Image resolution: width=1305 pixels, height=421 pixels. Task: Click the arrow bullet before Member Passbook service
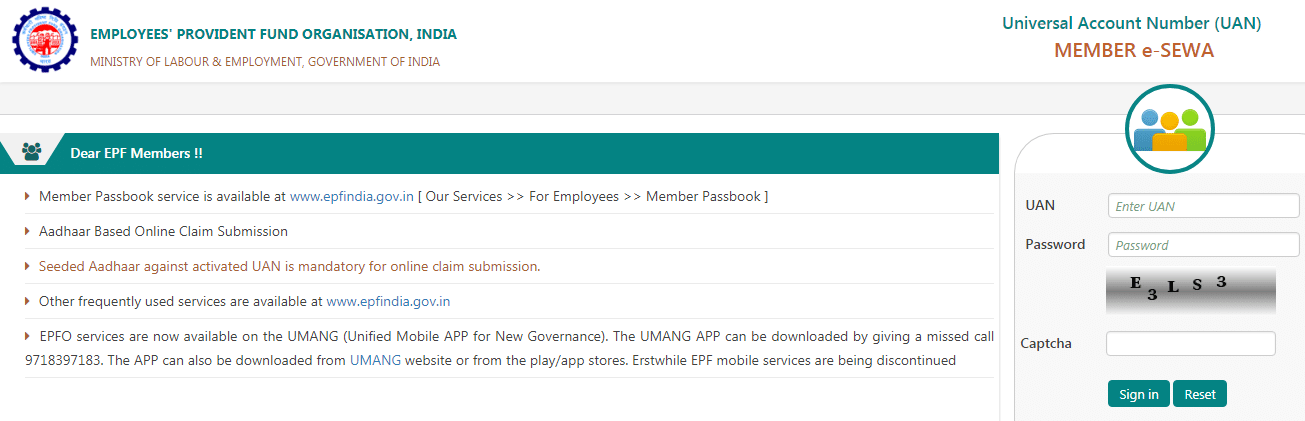28,197
